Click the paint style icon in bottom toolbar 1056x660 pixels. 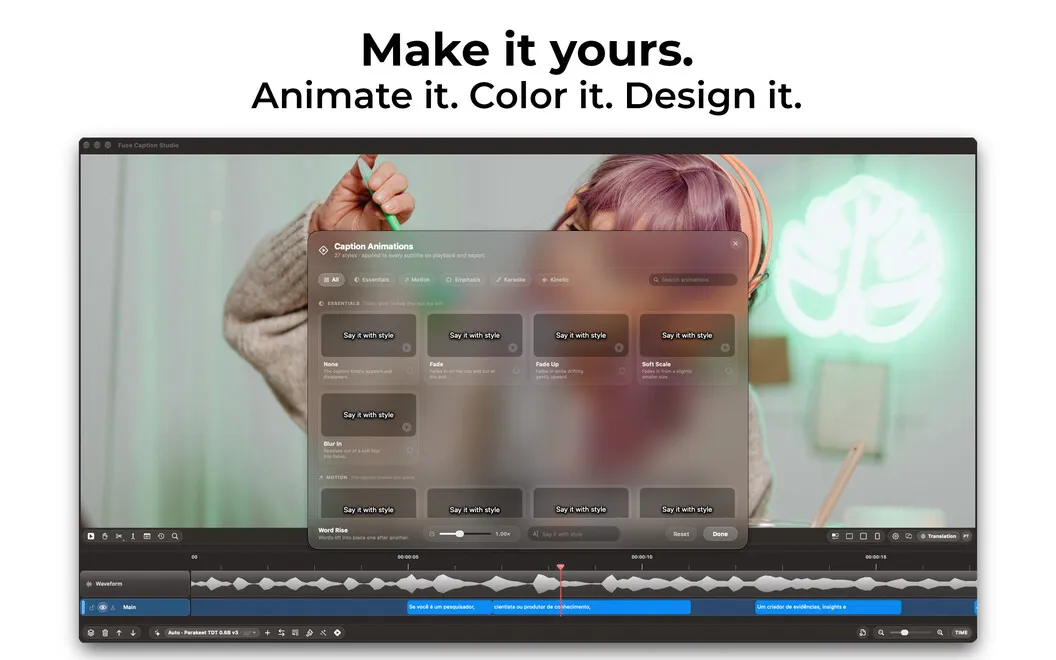pos(310,632)
